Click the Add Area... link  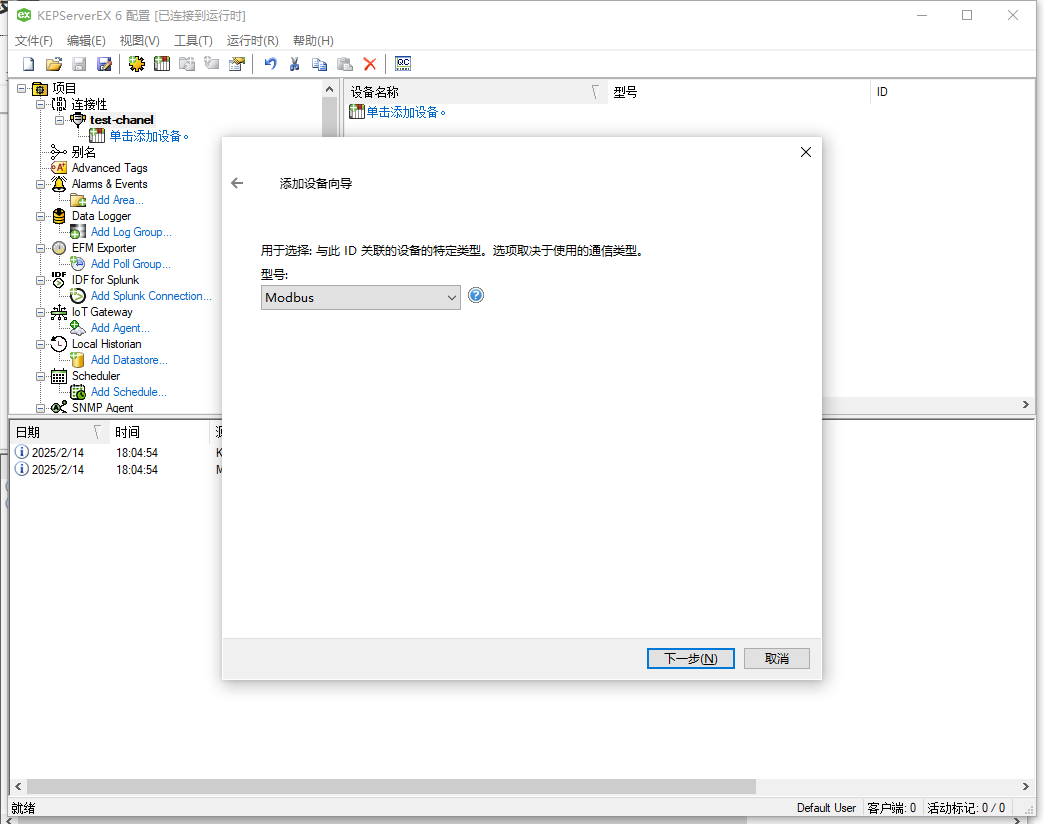117,200
